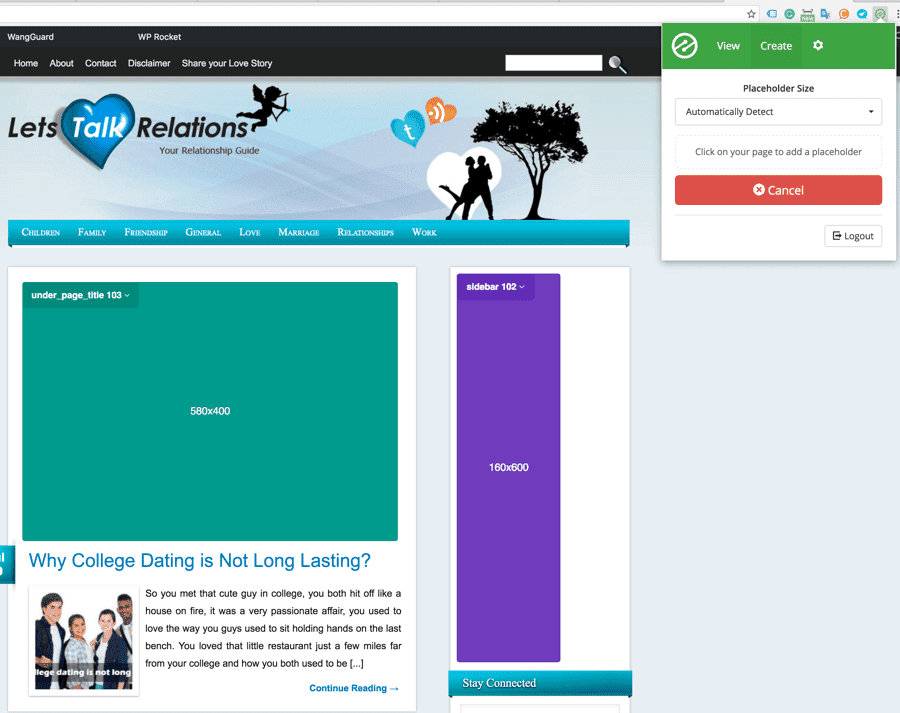Viewport: 900px width, 713px height.
Task: Click the green extension logo in popup
Action: click(x=685, y=46)
